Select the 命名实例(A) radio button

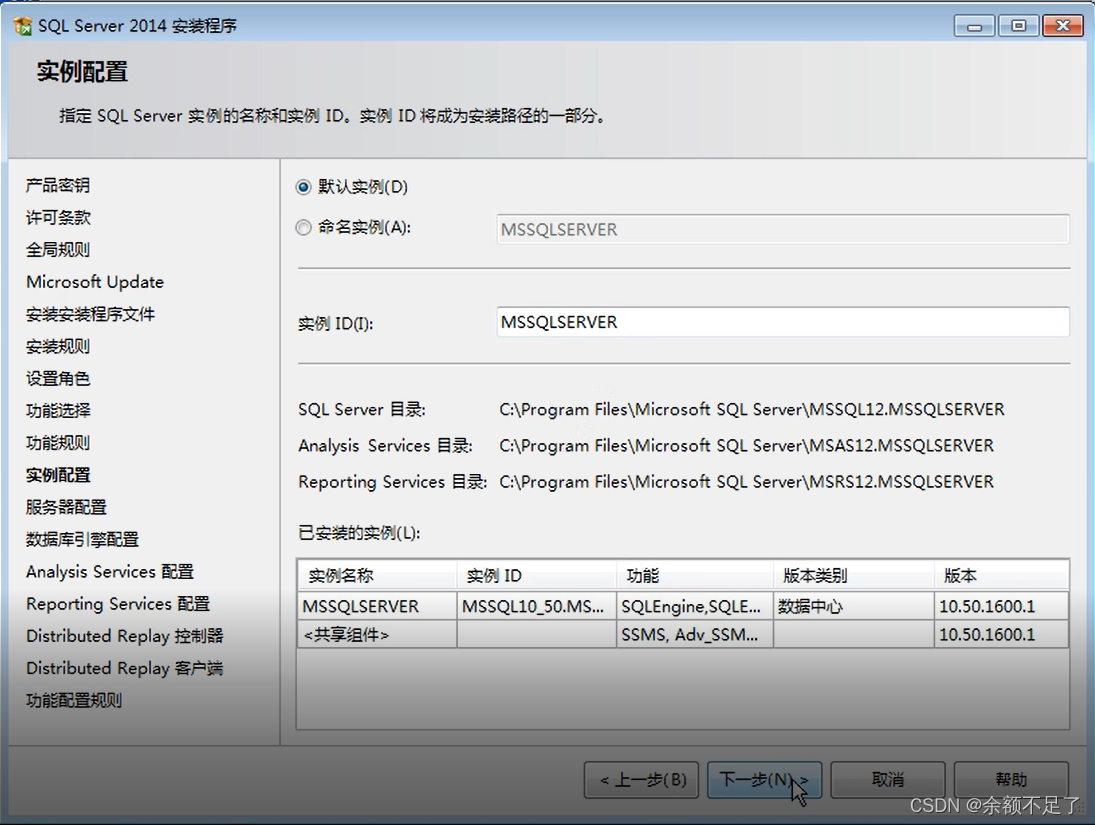coord(303,228)
